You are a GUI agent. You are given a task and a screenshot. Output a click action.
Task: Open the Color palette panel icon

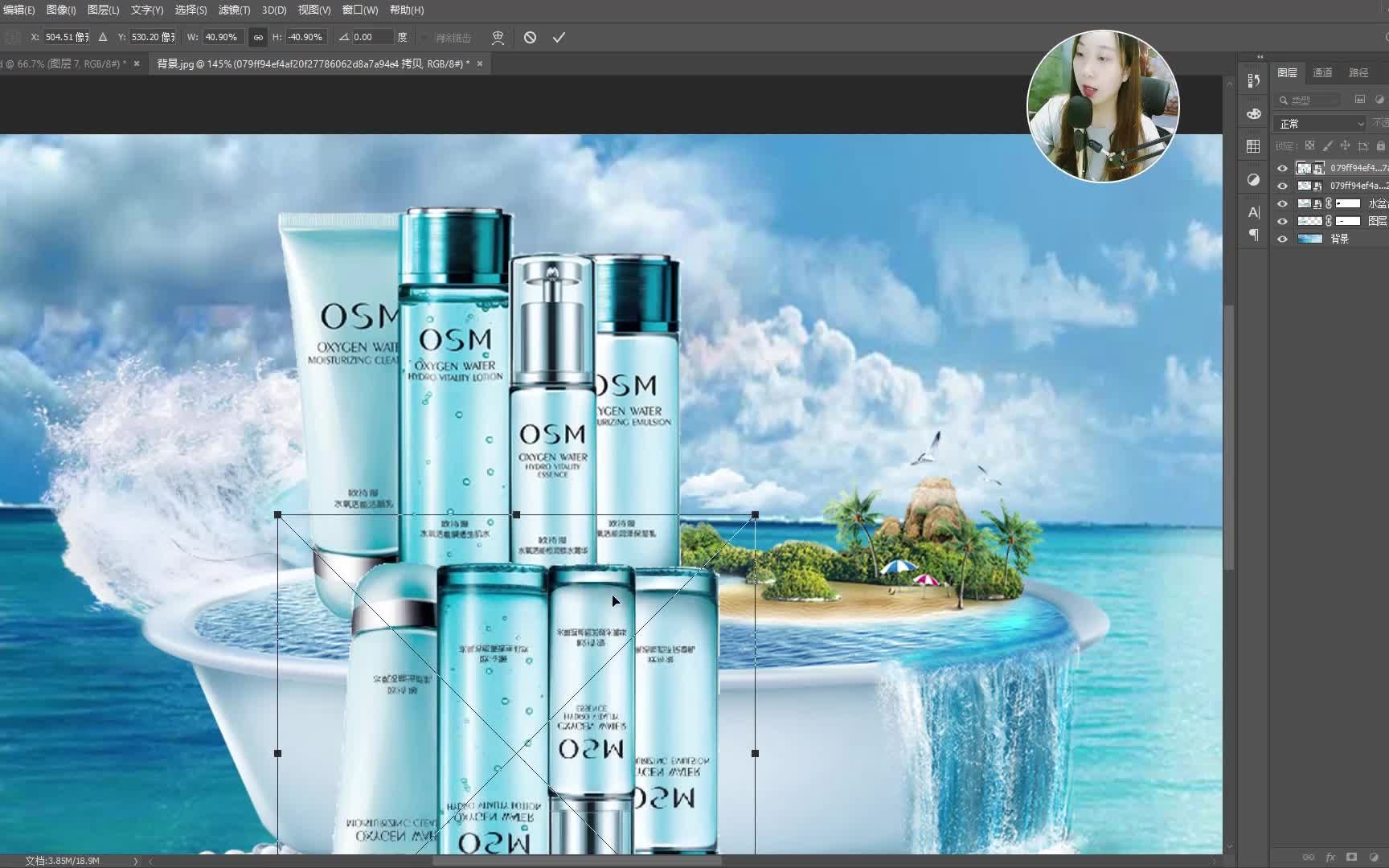click(x=1253, y=113)
